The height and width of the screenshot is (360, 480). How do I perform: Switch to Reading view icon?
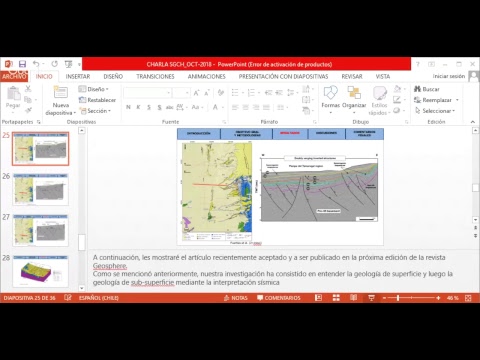point(353,298)
